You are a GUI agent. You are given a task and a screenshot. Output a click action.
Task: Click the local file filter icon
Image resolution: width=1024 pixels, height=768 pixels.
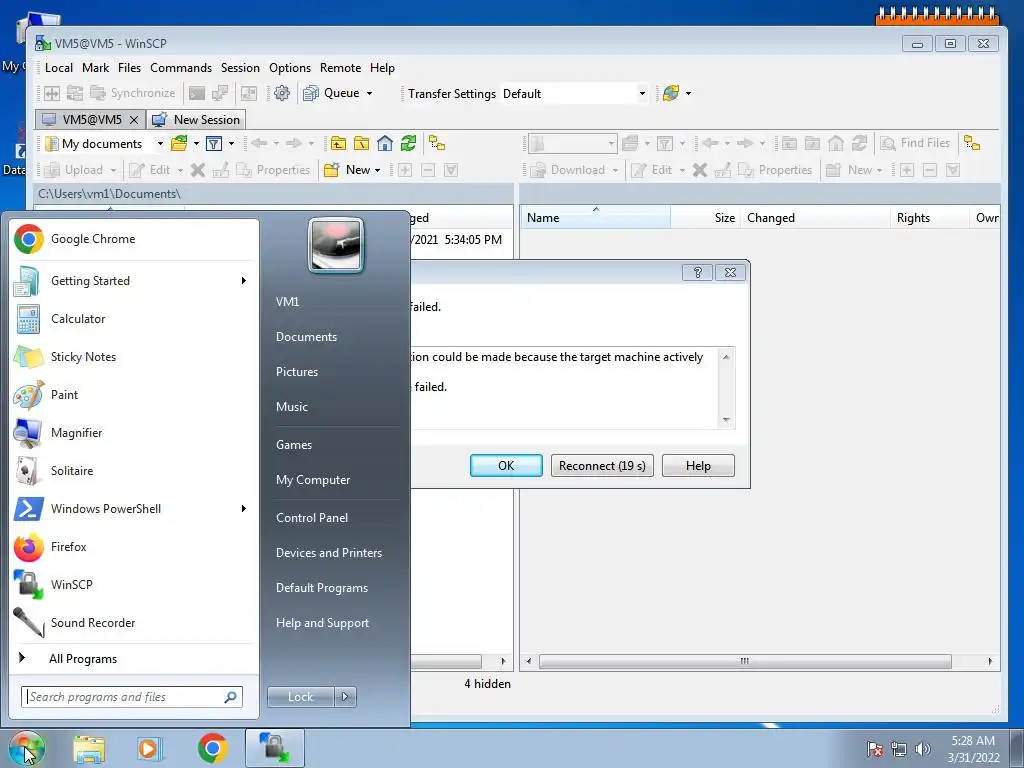click(214, 144)
